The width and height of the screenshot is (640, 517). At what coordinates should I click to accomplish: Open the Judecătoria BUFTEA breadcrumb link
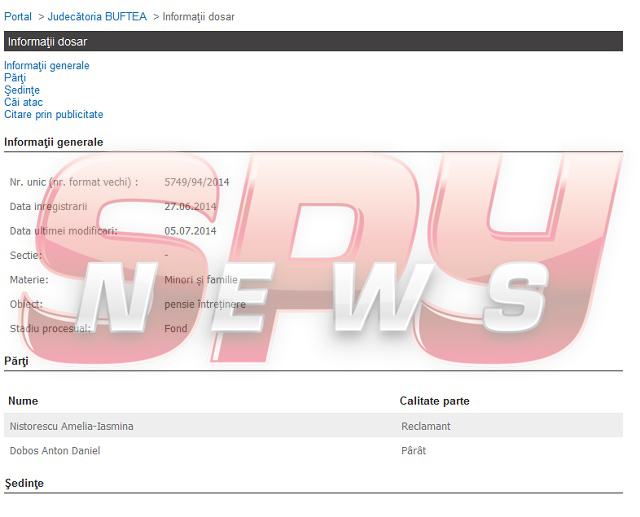97,17
